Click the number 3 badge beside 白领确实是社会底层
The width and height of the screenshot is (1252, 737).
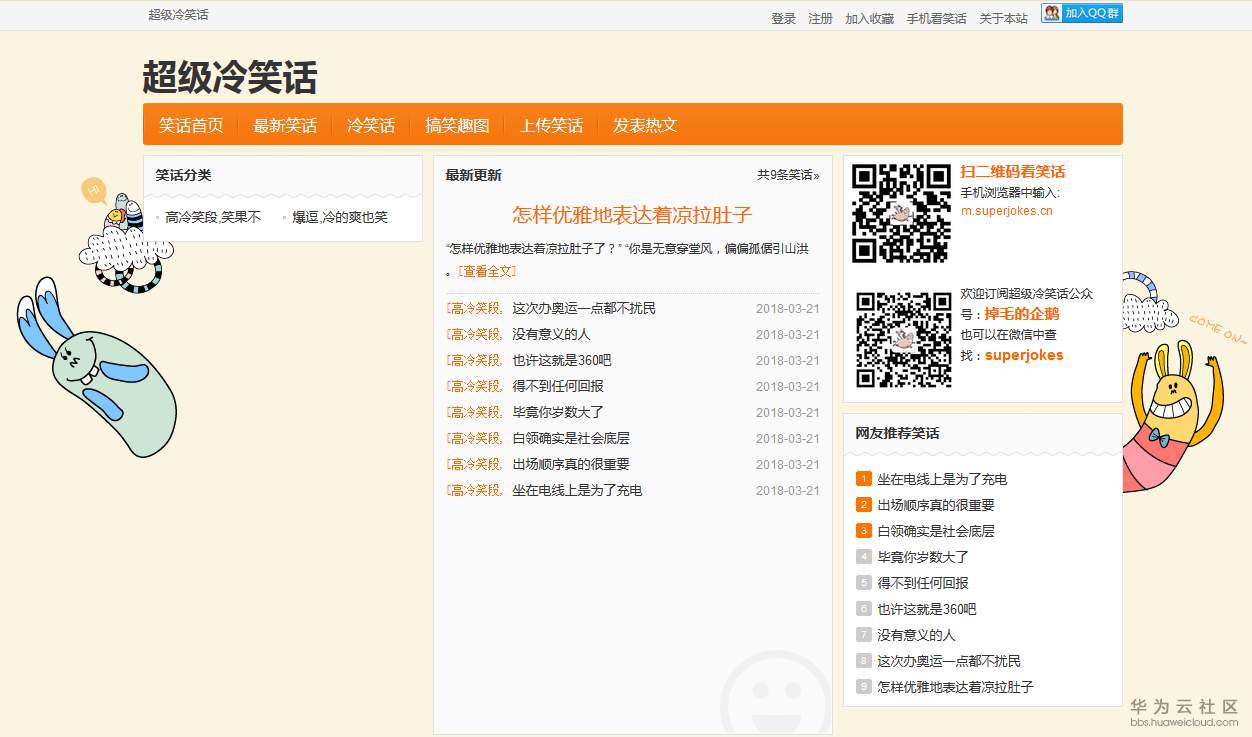tap(863, 531)
